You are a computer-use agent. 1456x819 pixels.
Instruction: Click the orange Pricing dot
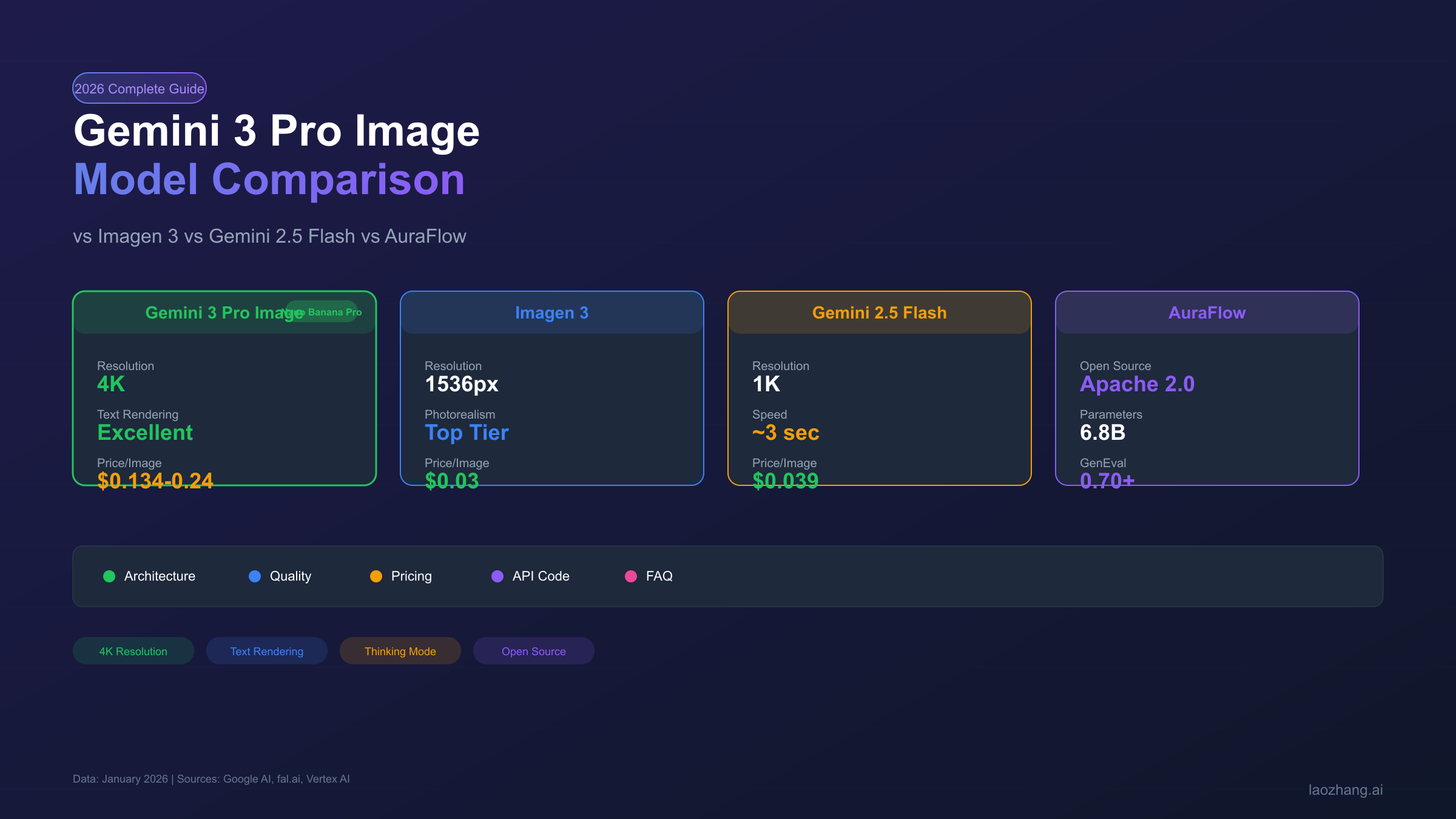376,576
